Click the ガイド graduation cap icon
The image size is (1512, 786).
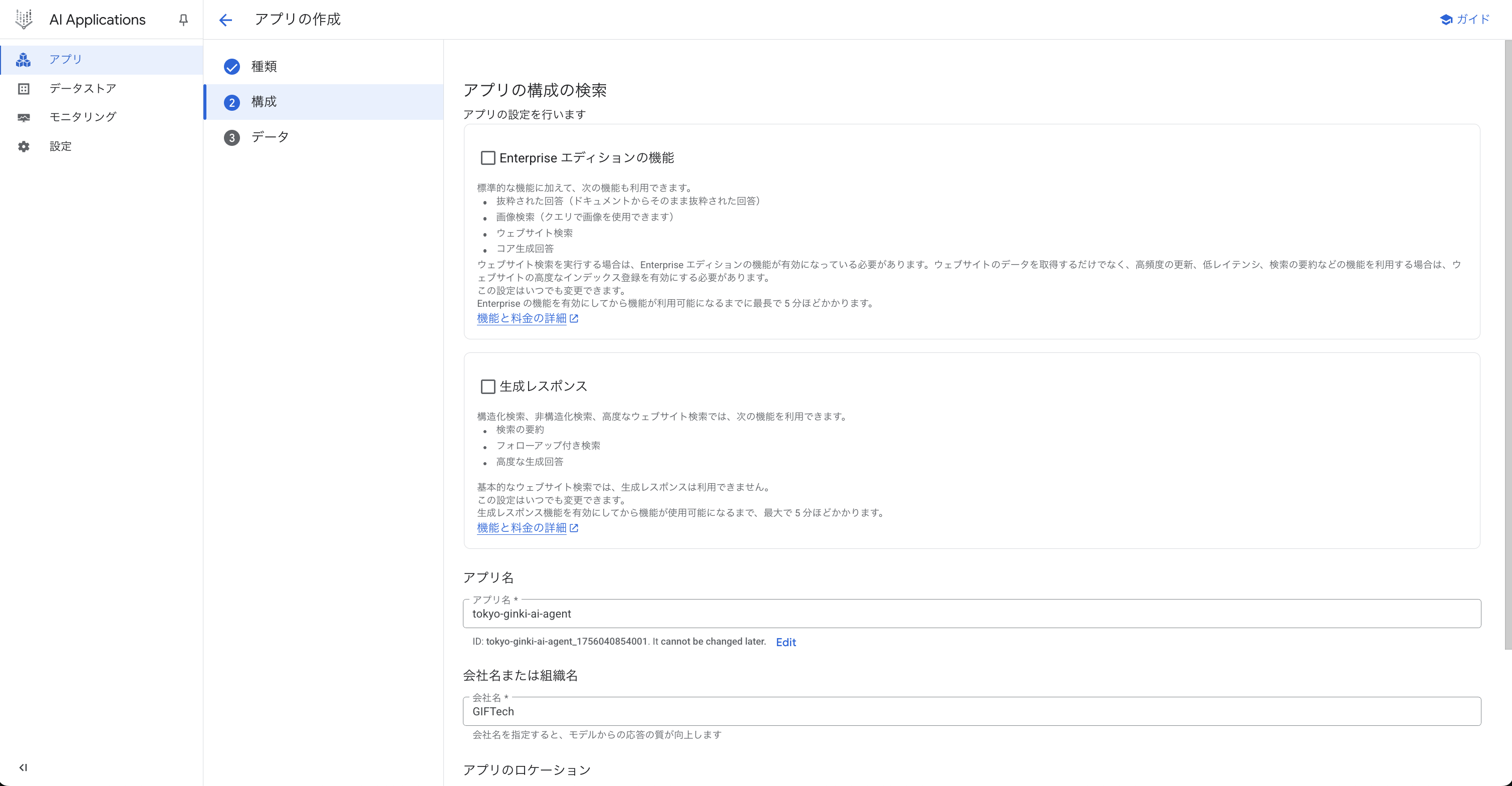point(1446,20)
